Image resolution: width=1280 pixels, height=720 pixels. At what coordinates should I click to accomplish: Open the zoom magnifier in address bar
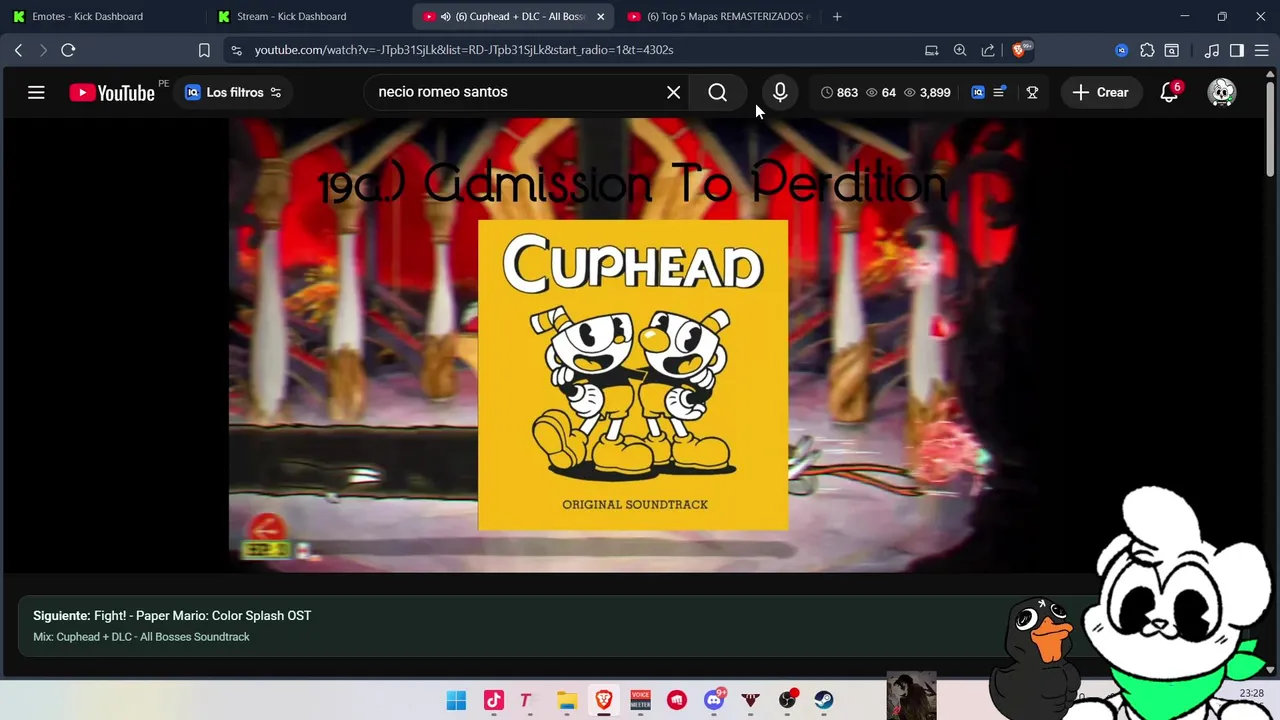[960, 50]
